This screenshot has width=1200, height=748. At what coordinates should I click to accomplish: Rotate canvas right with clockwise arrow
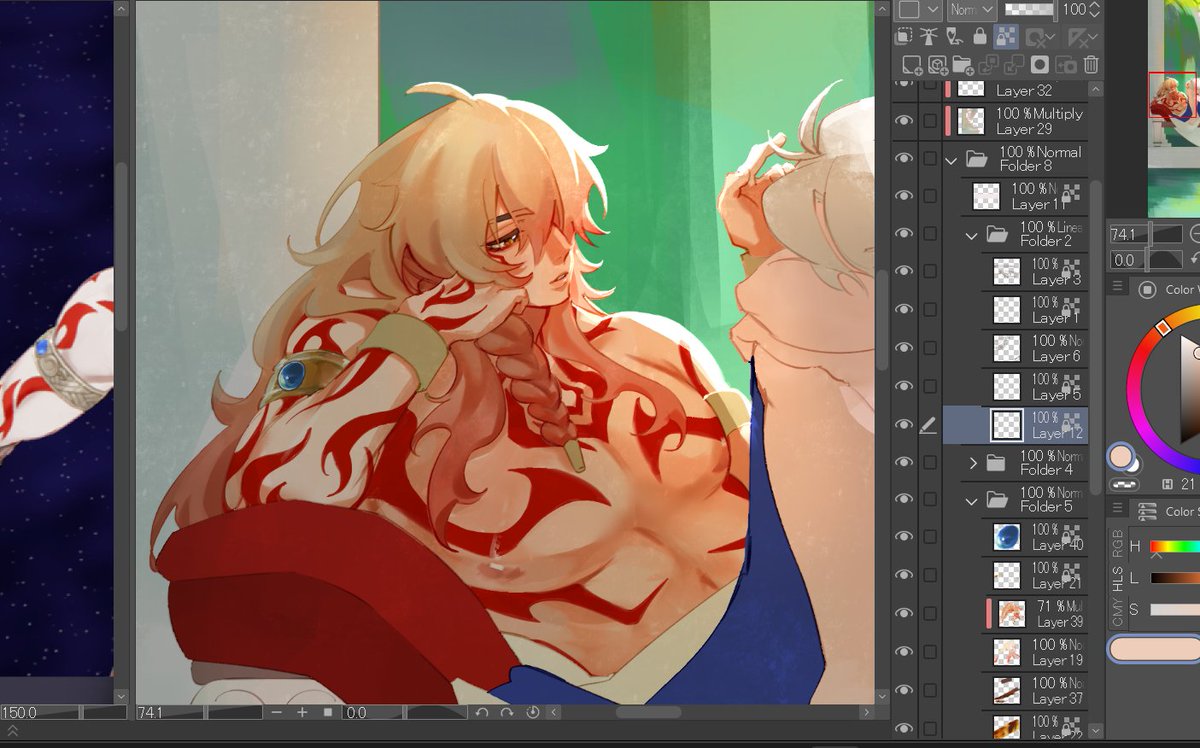pyautogui.click(x=507, y=712)
